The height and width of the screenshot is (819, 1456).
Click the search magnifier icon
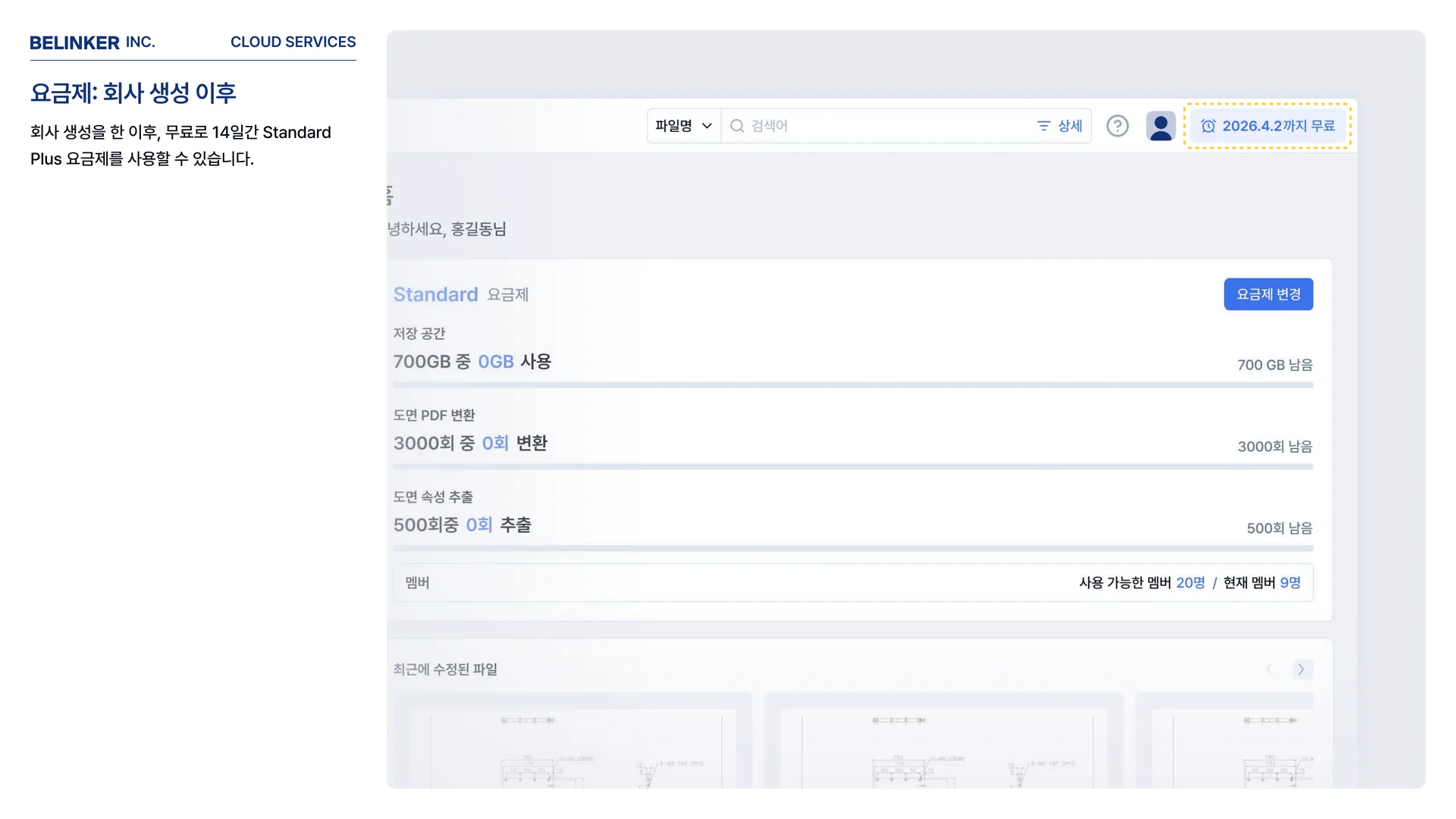tap(736, 126)
